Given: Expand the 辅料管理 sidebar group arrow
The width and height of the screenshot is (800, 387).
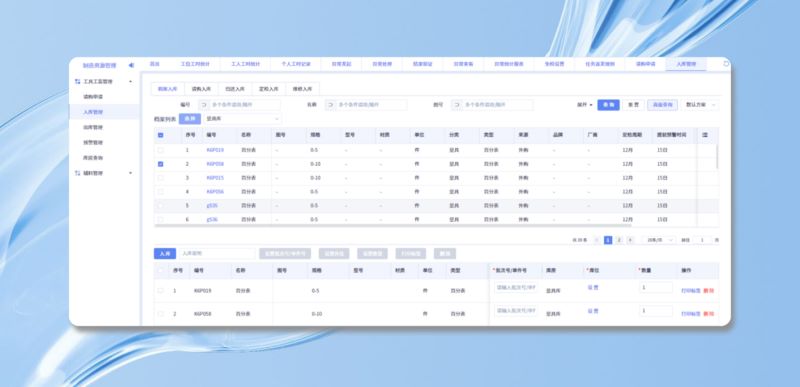Looking at the screenshot, I should pos(130,173).
